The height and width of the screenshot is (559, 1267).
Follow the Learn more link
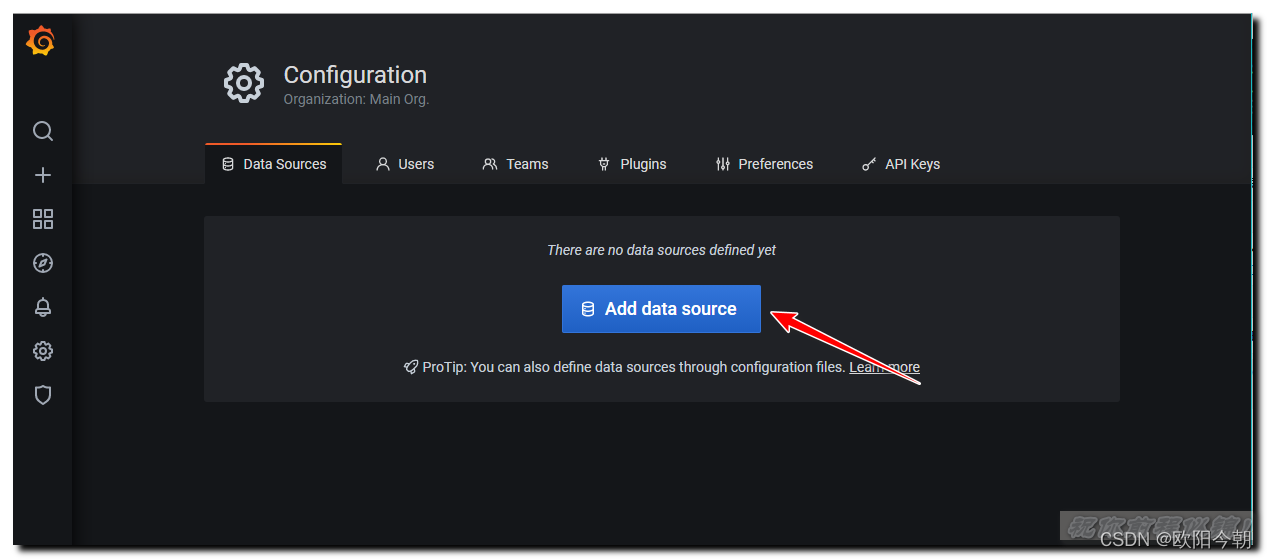[884, 367]
